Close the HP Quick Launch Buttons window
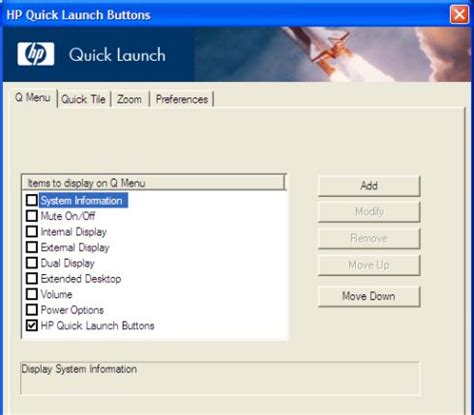 coord(459,15)
